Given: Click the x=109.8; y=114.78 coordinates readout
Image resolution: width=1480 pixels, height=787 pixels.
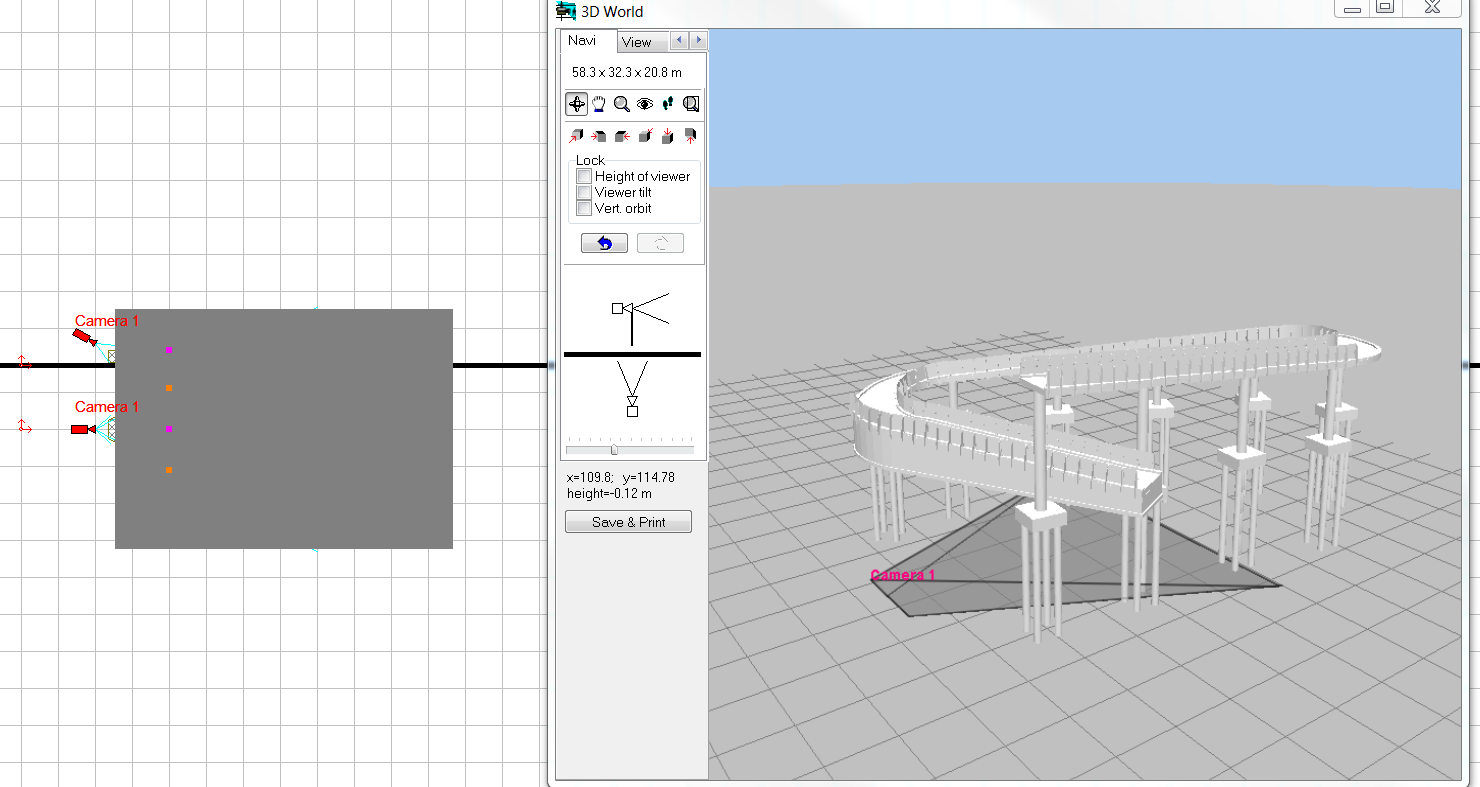Looking at the screenshot, I should coord(621,477).
